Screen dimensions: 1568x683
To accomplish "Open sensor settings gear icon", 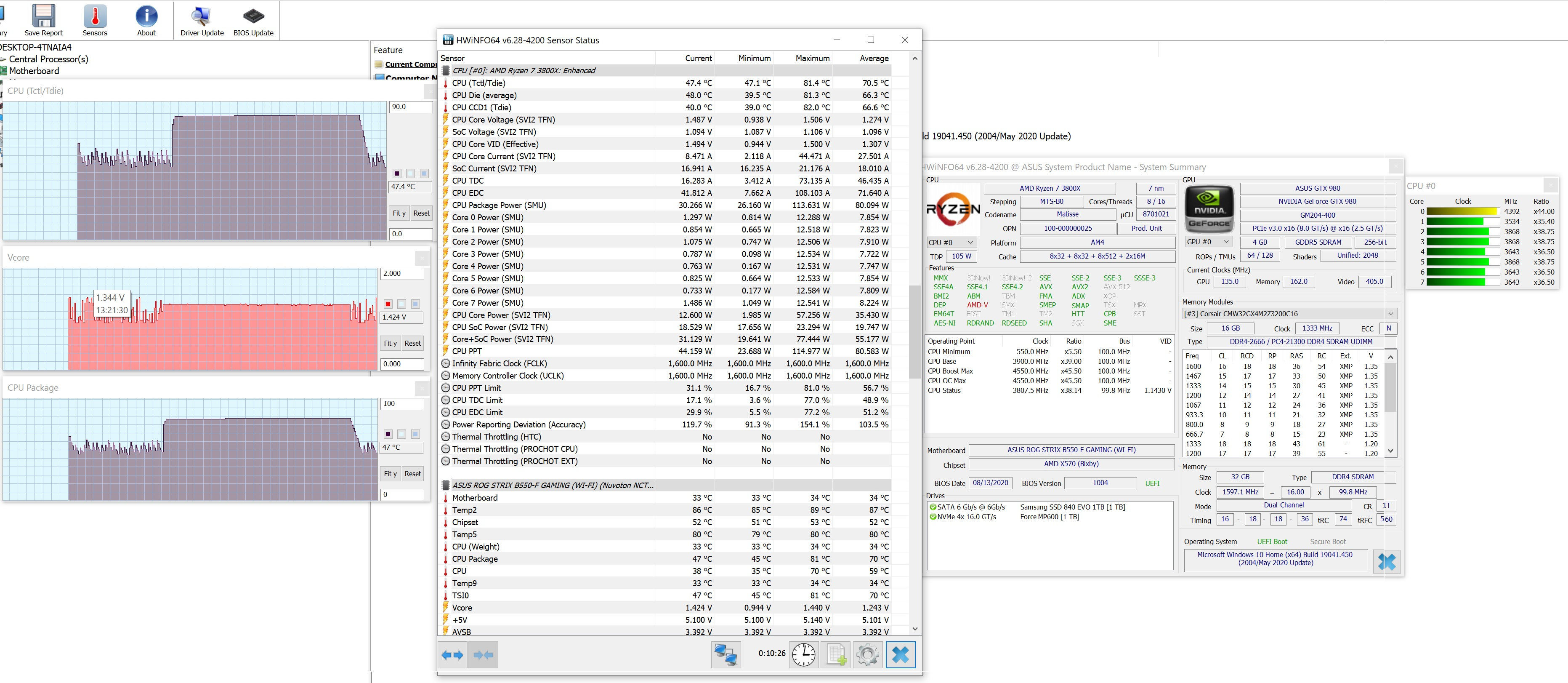I will click(867, 655).
